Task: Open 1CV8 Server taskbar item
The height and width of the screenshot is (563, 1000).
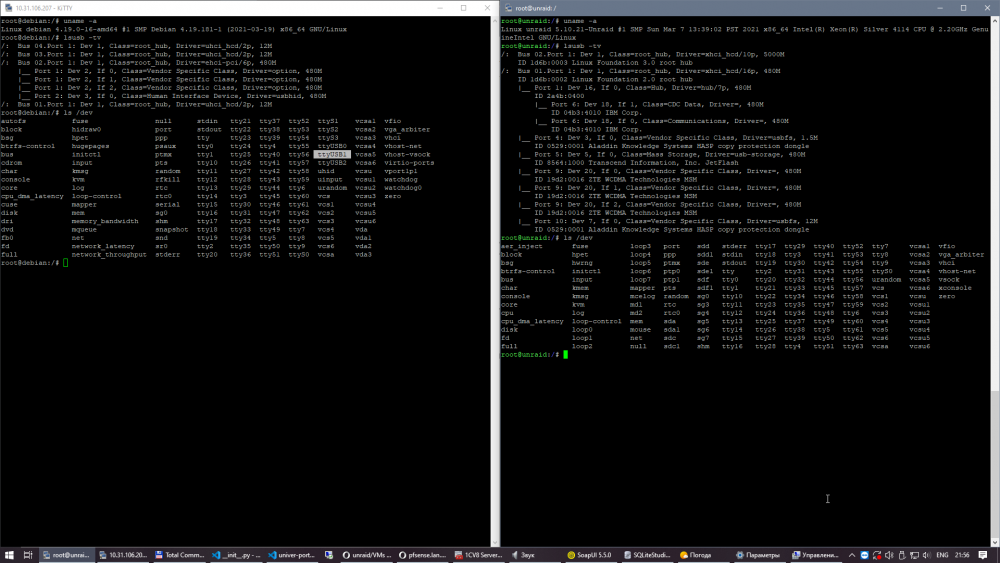Action: pos(478,555)
